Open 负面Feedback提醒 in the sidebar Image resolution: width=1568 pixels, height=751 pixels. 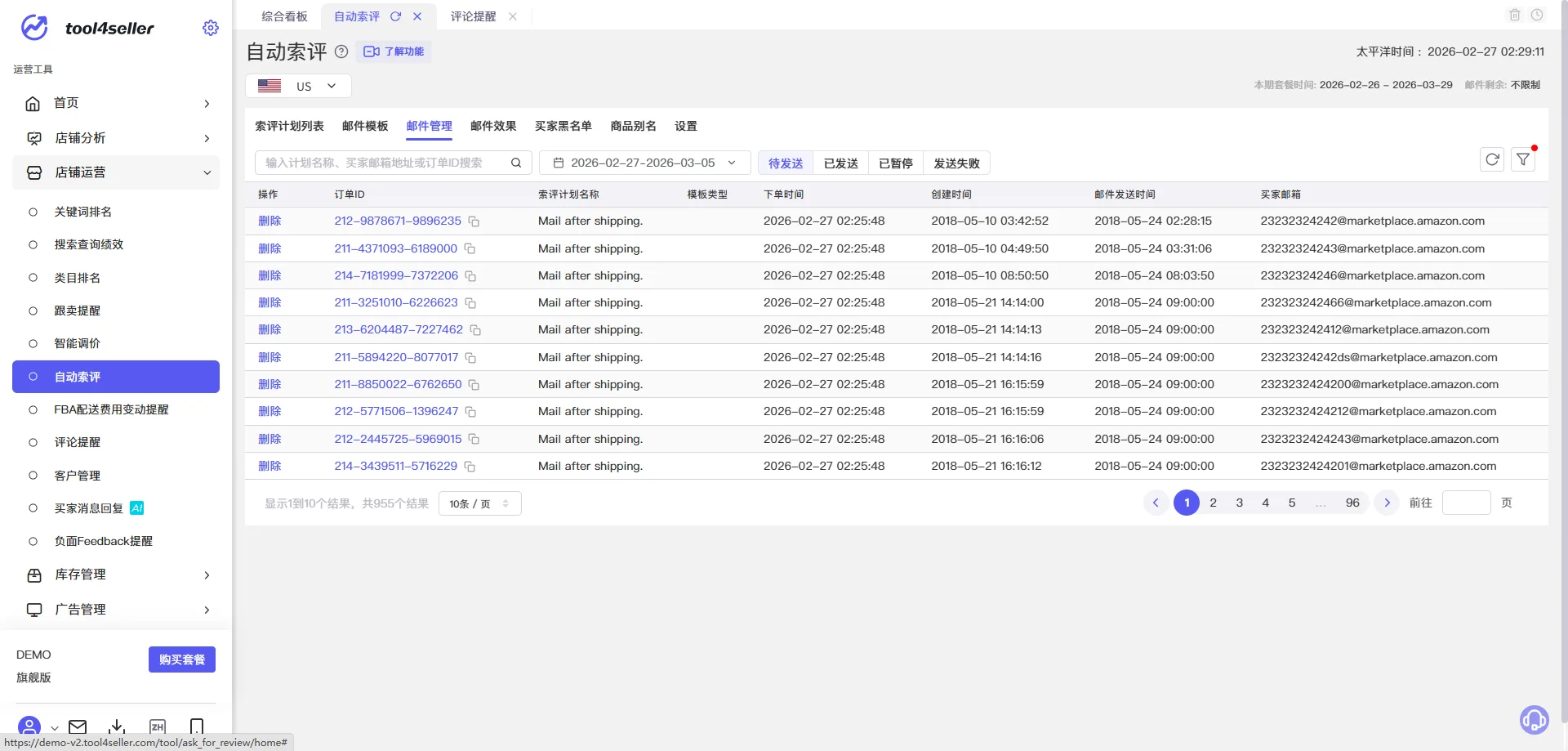click(116, 541)
